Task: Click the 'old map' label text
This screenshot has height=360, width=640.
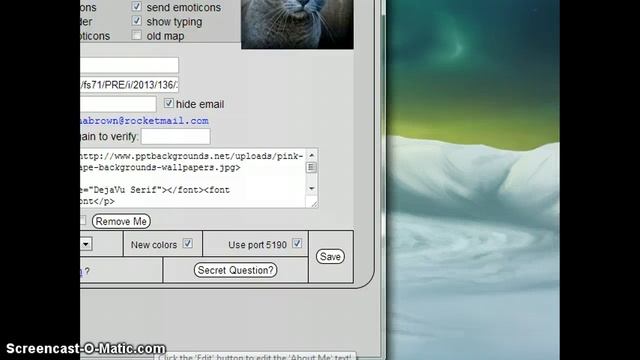Action: coord(165,36)
